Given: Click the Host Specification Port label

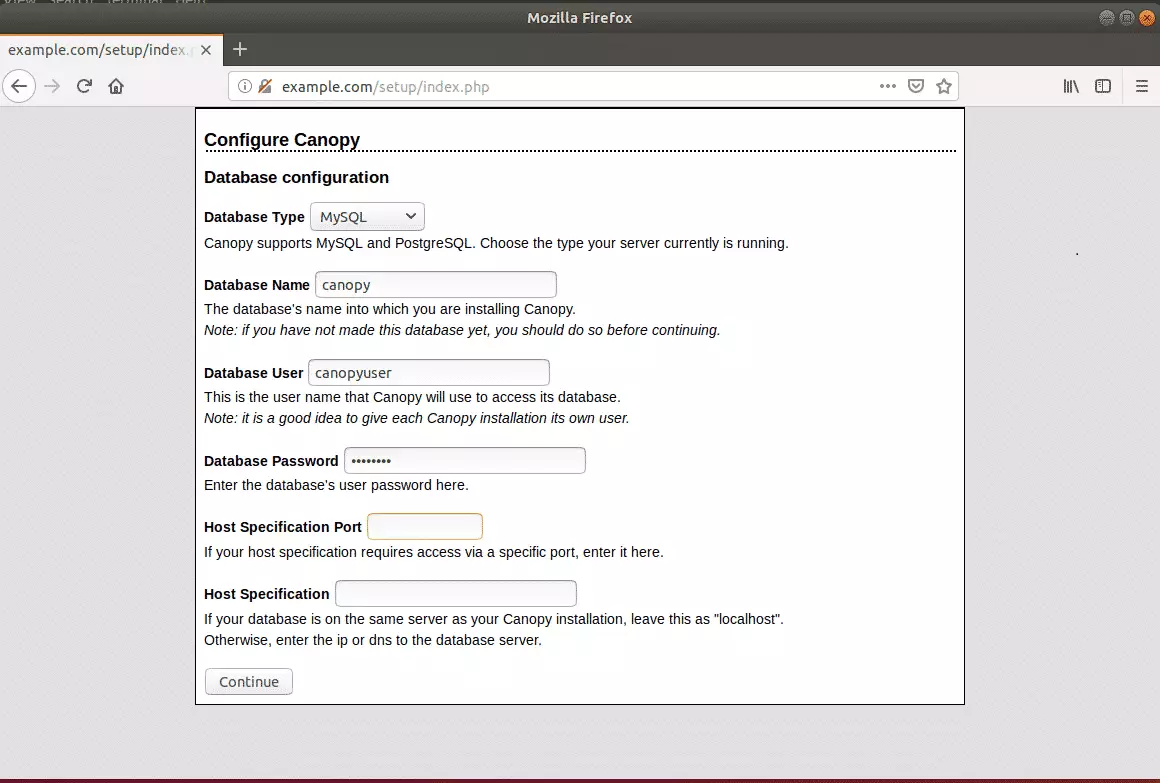Looking at the screenshot, I should [283, 527].
